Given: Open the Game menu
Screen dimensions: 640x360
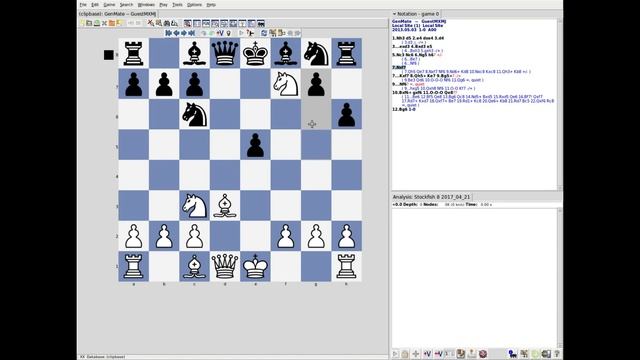Looking at the screenshot, I should click(x=109, y=5).
